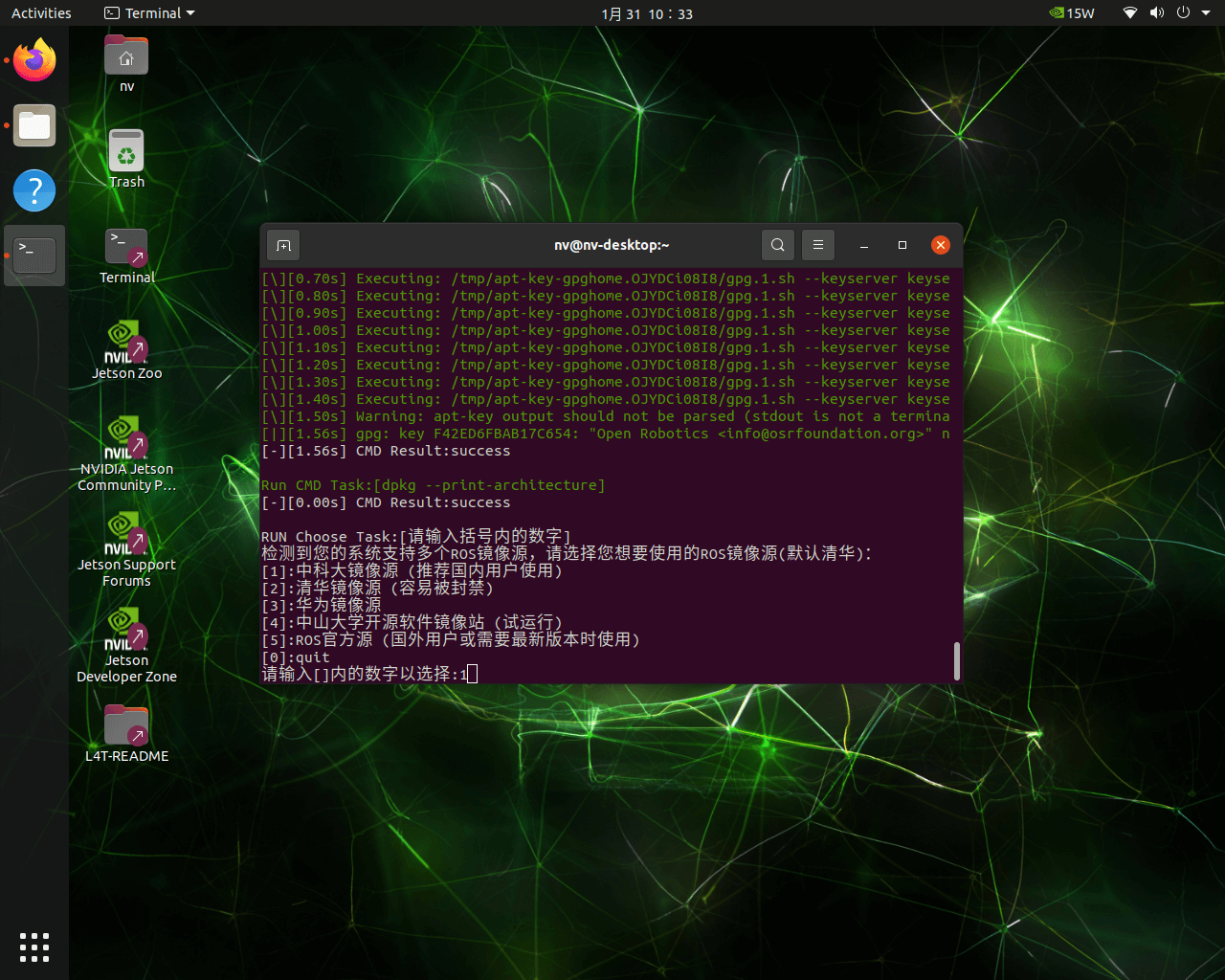This screenshot has height=980, width=1225.
Task: Click the terminal scrollbar handle
Action: tap(956, 660)
